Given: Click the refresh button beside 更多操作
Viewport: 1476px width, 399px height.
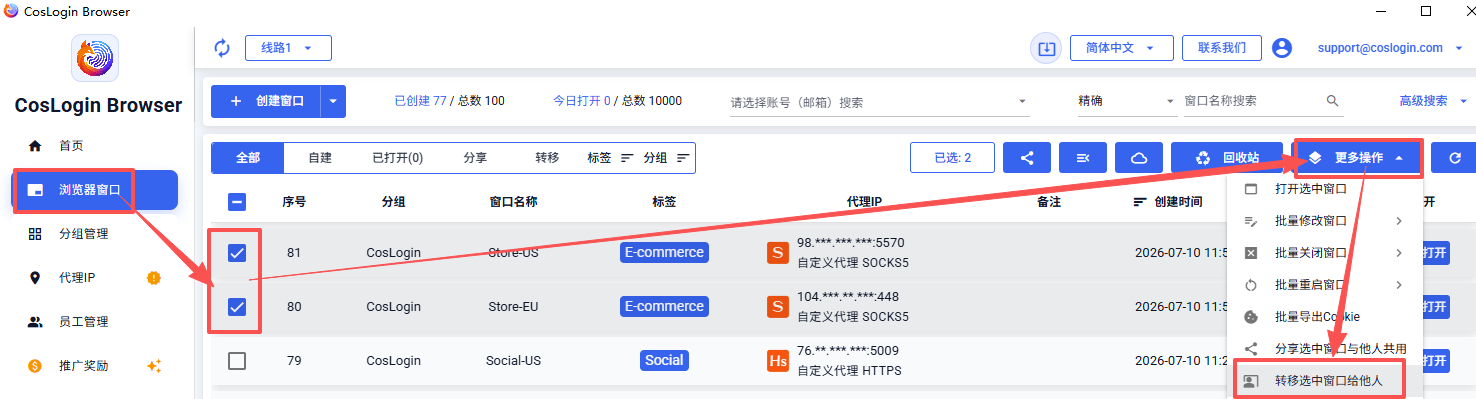Looking at the screenshot, I should pyautogui.click(x=1453, y=158).
